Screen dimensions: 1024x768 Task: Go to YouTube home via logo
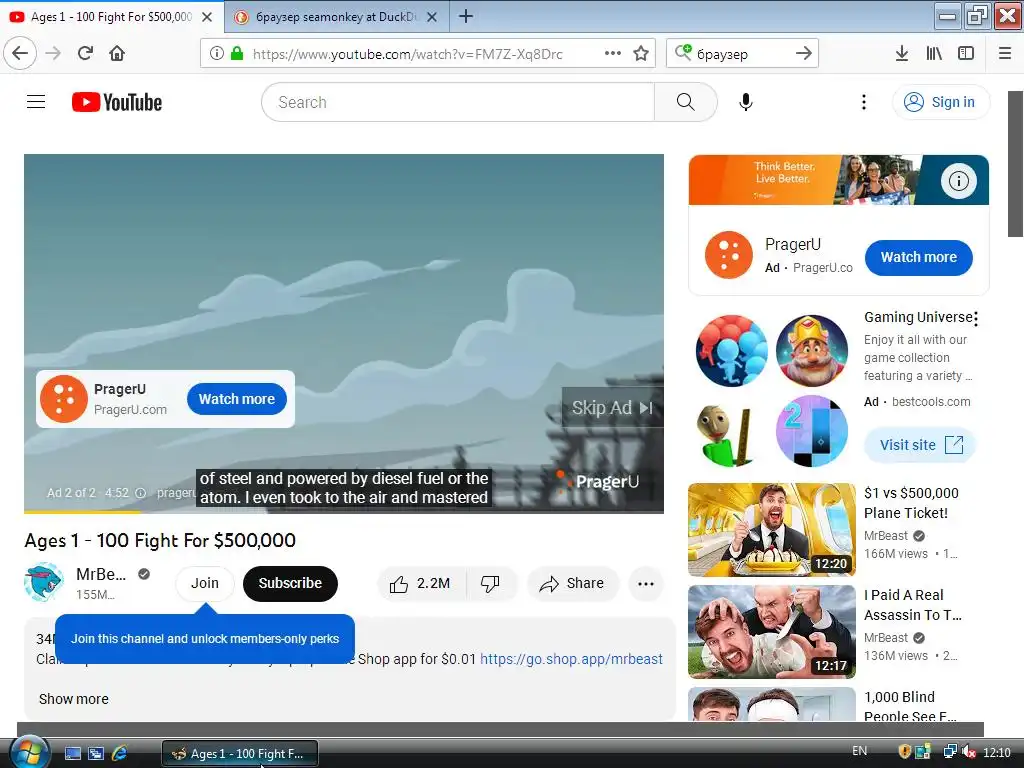coord(117,103)
